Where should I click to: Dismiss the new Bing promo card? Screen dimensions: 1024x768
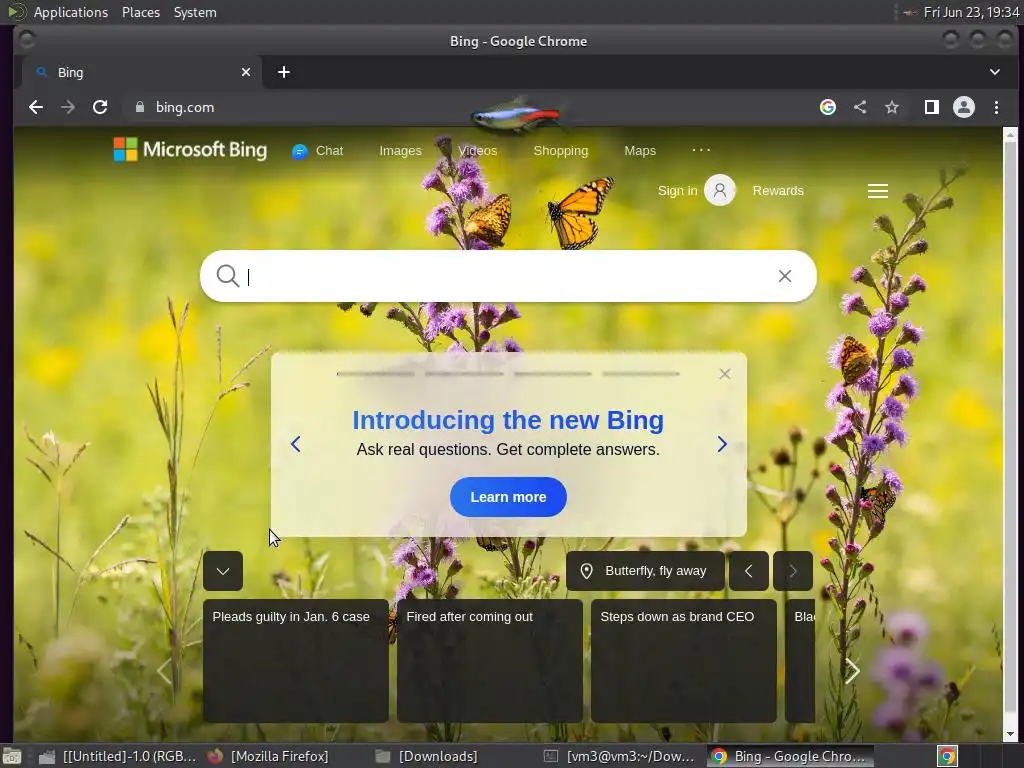click(724, 374)
